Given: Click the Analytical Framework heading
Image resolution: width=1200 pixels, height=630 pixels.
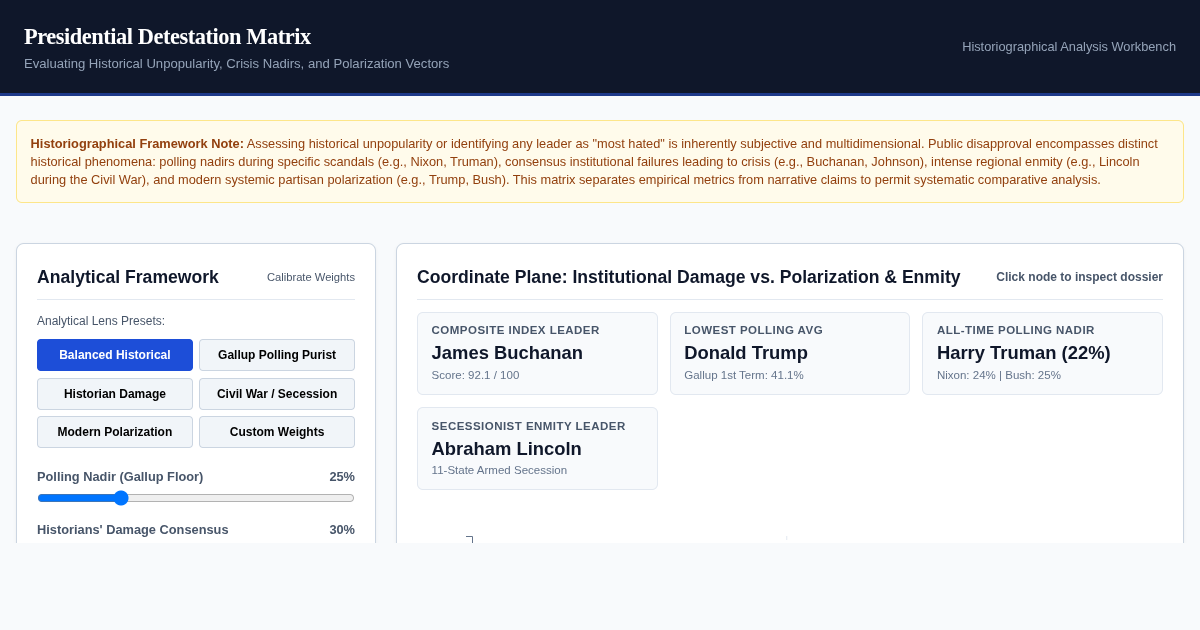Looking at the screenshot, I should click(128, 277).
